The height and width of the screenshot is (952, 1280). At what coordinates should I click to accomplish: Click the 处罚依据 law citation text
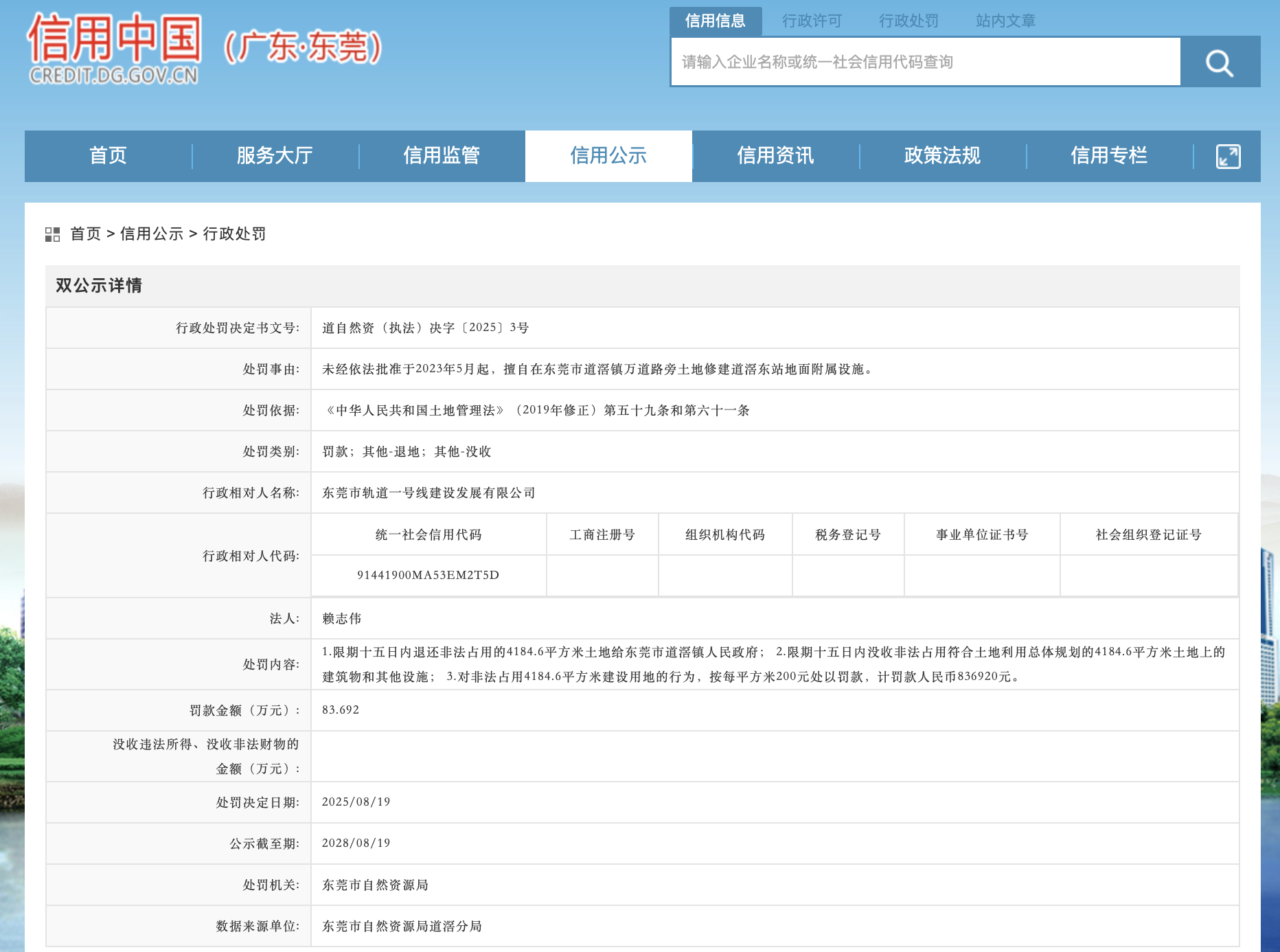(536, 410)
